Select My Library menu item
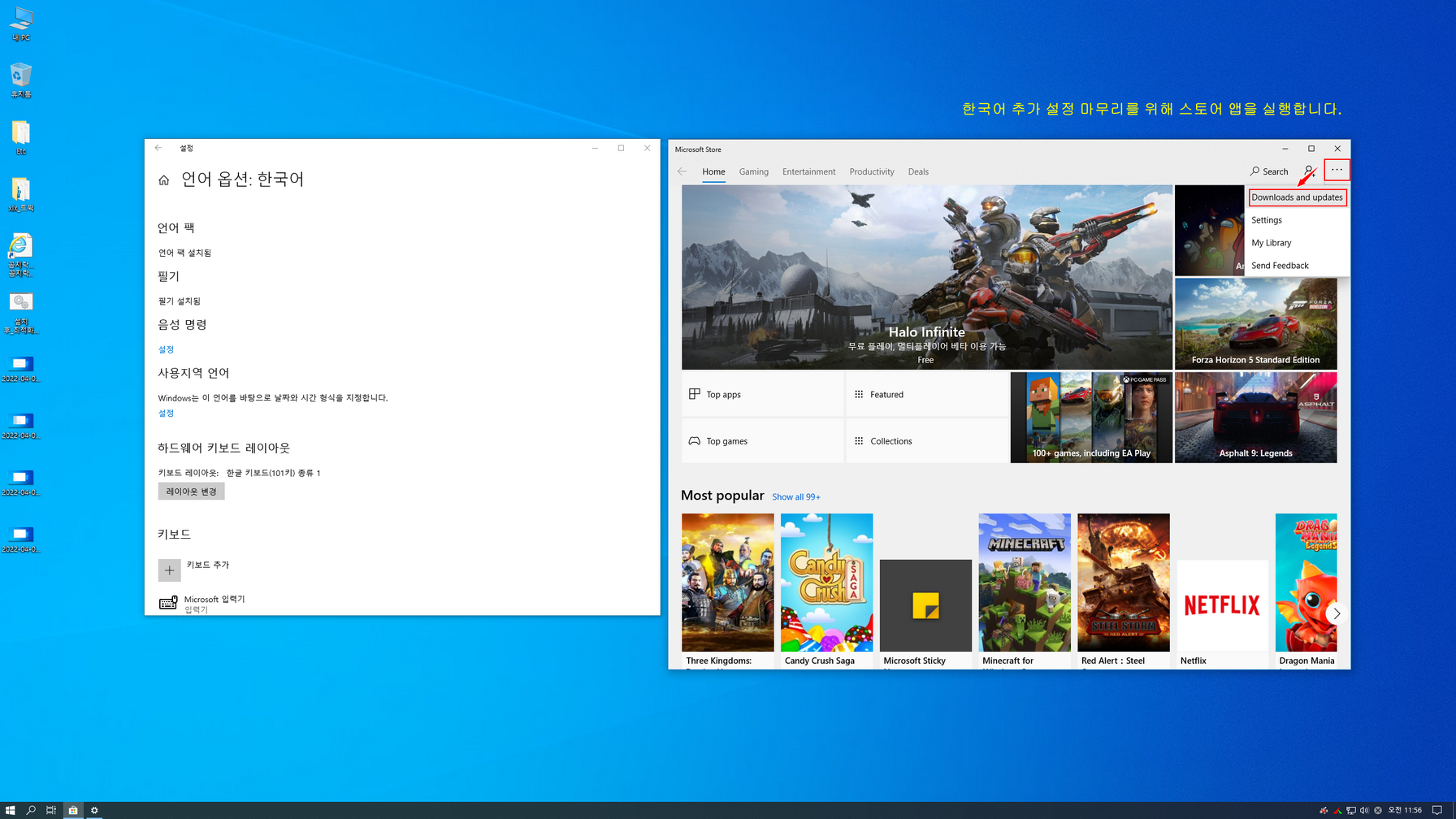This screenshot has height=819, width=1456. (x=1297, y=243)
